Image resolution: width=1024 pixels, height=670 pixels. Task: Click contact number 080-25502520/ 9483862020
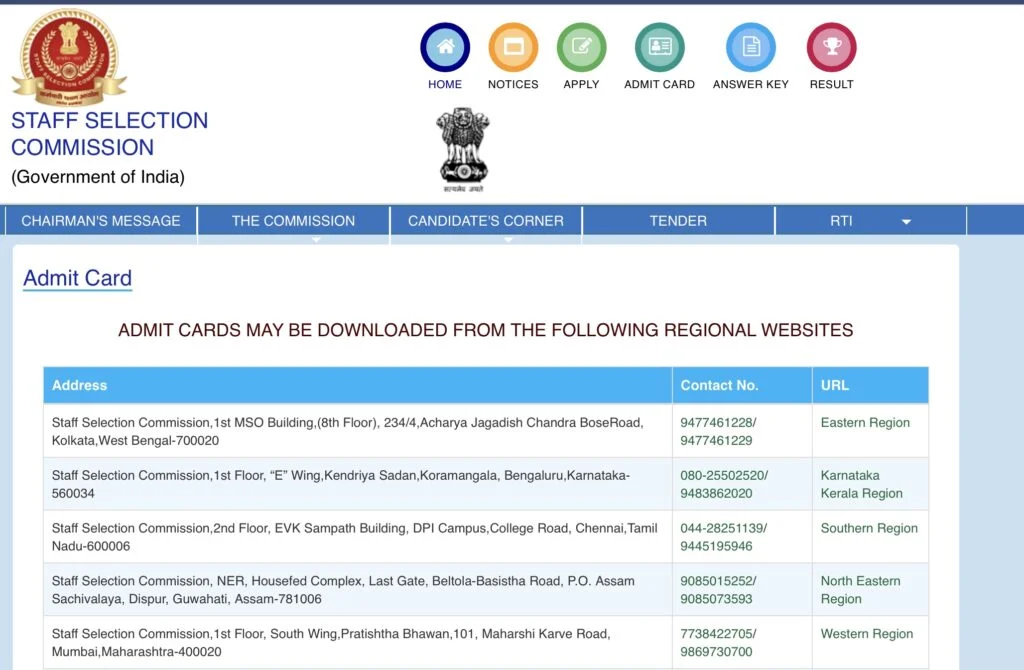pyautogui.click(x=724, y=484)
